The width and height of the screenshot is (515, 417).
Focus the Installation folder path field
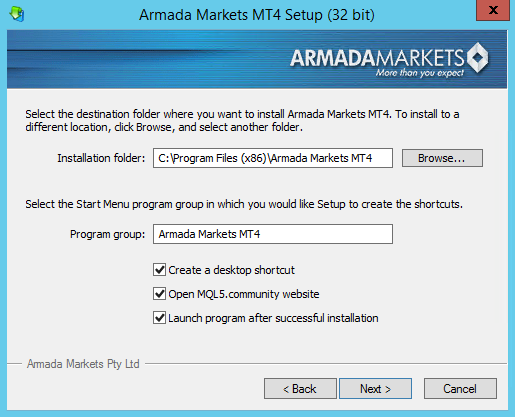point(273,158)
